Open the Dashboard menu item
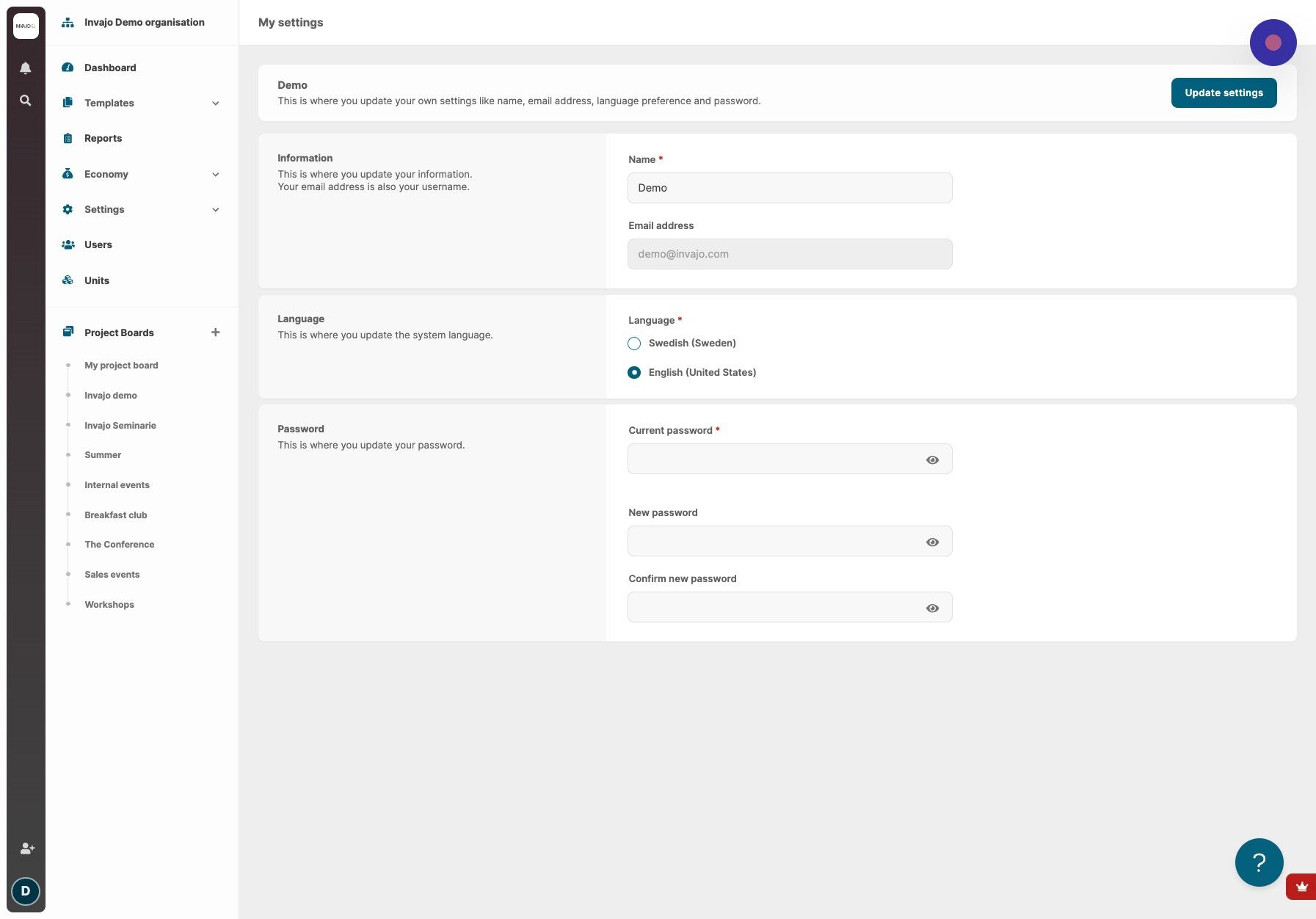Image resolution: width=1316 pixels, height=919 pixels. click(110, 68)
